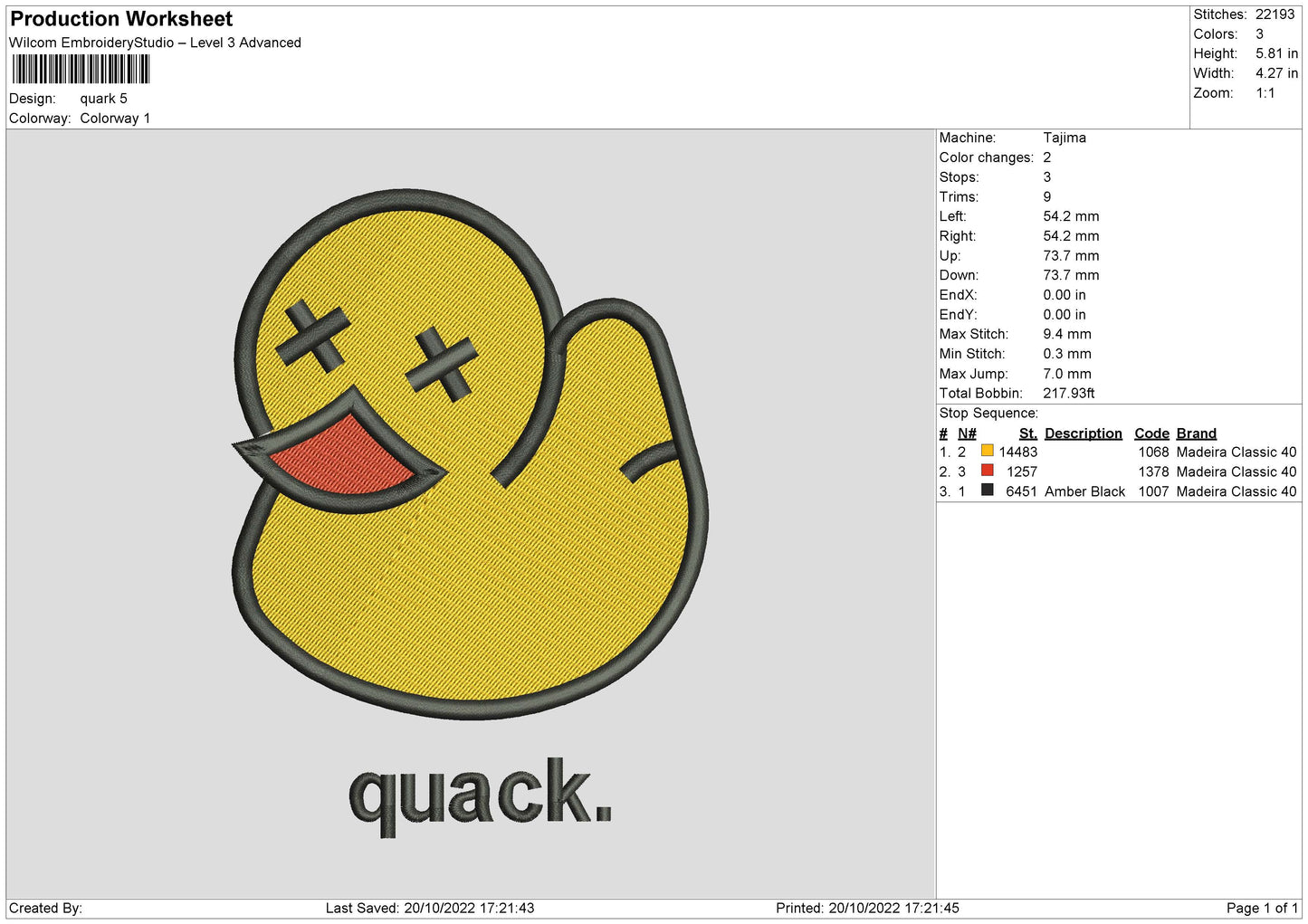This screenshot has height=924, width=1308.
Task: Click the 'Stop Sequence:' heading
Action: pos(988,413)
